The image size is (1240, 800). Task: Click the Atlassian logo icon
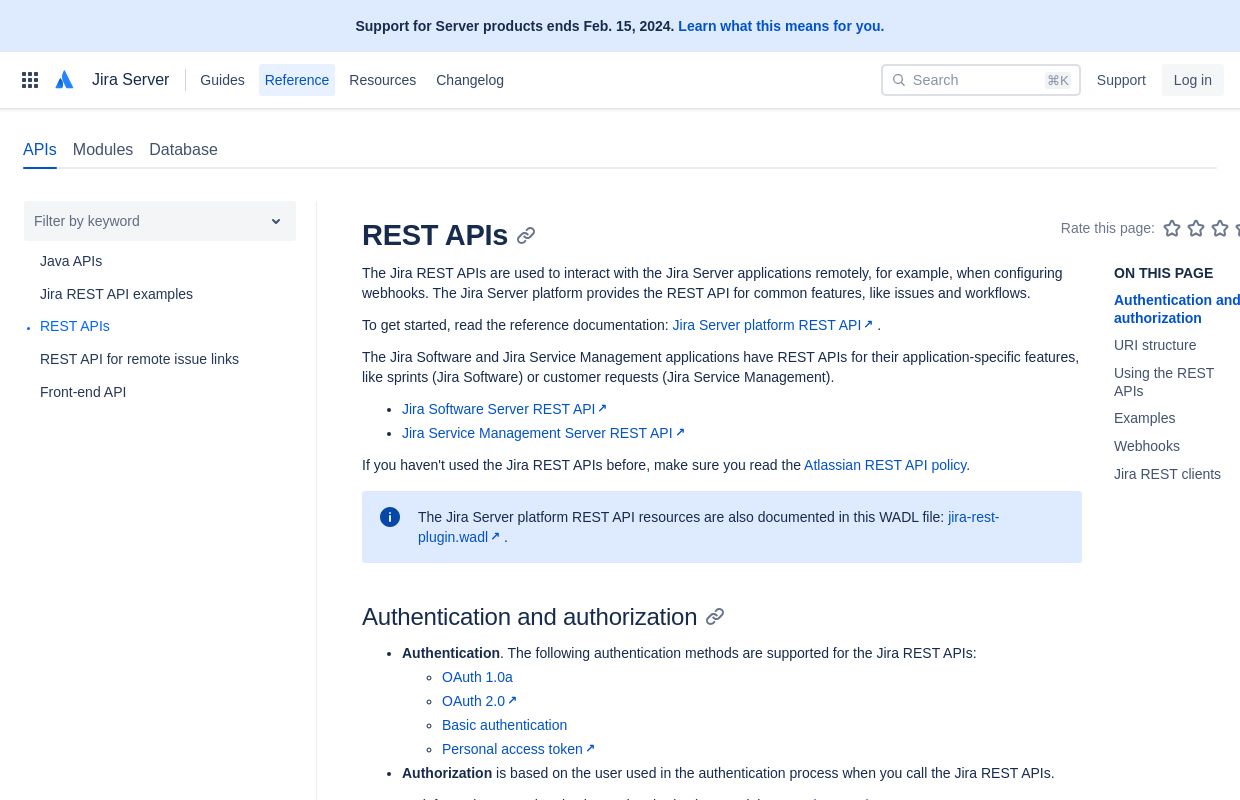(x=64, y=80)
